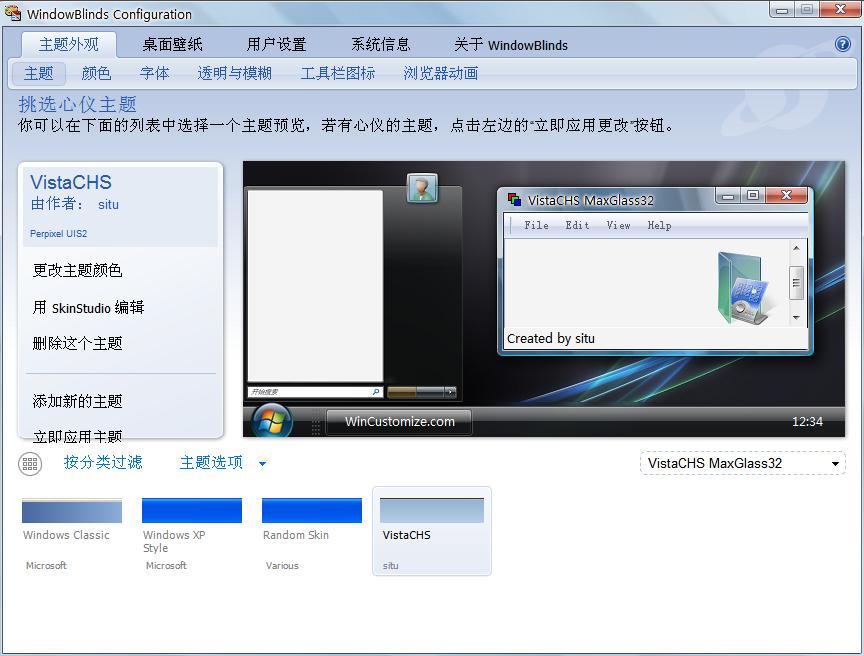Open the 系统信息 tab
This screenshot has height=656, width=864.
coord(381,45)
